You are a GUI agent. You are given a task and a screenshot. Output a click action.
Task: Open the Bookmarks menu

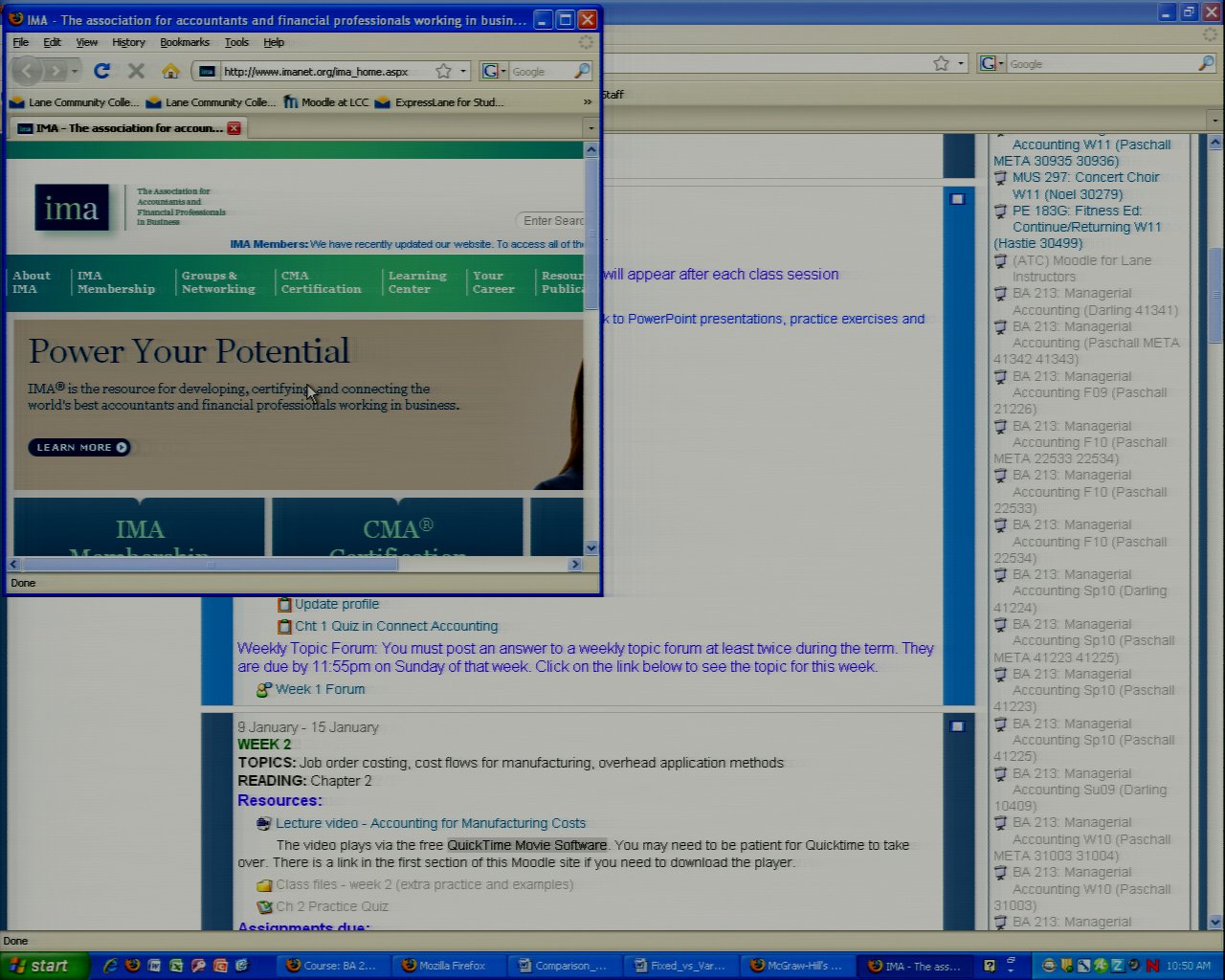click(x=184, y=42)
